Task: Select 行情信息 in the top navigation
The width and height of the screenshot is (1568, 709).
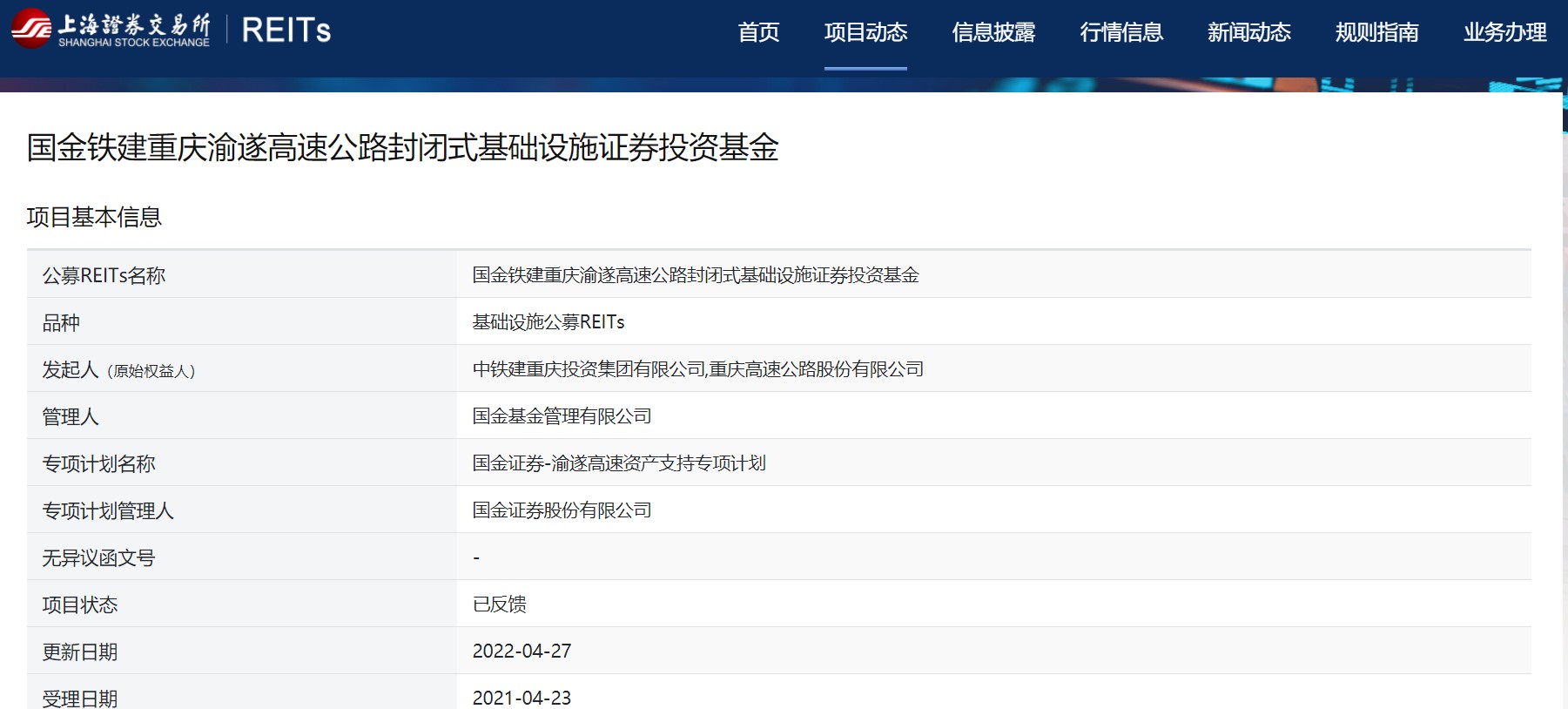Action: 1121,33
